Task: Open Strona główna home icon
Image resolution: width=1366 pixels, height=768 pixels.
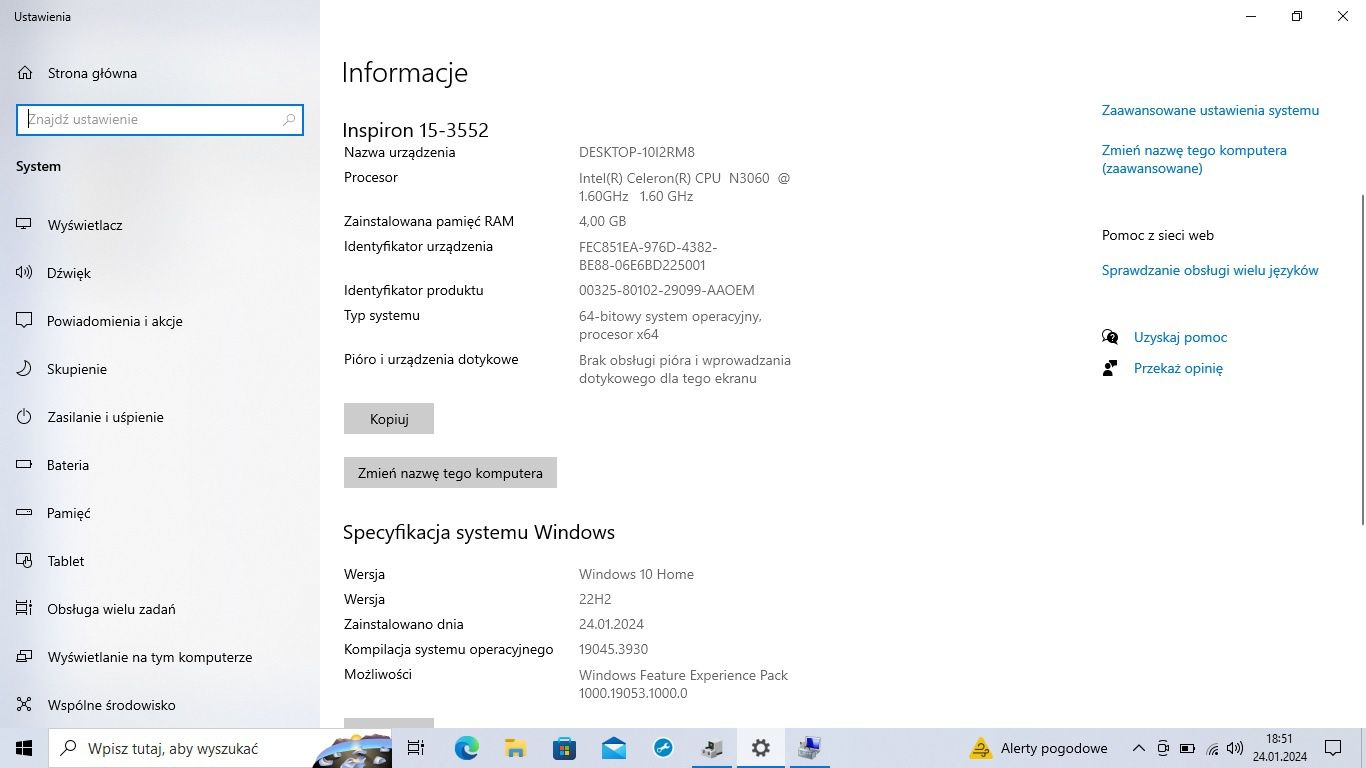Action: pyautogui.click(x=25, y=73)
